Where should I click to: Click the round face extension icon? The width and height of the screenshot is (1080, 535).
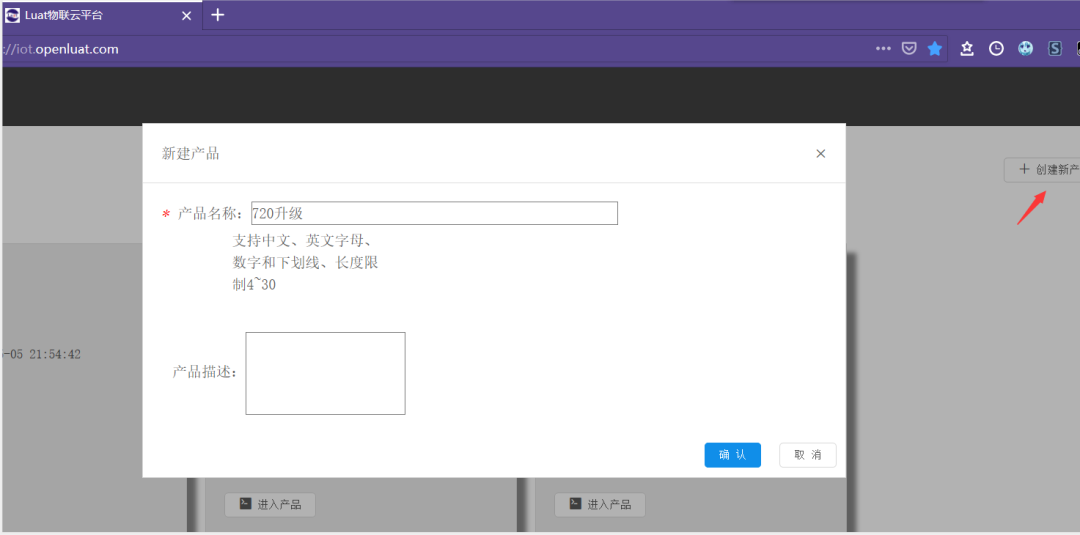point(1025,48)
